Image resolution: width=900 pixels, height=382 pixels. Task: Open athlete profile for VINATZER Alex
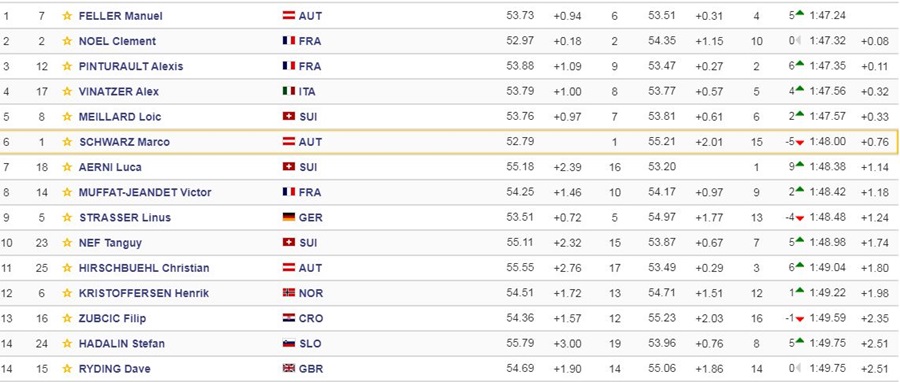(119, 92)
